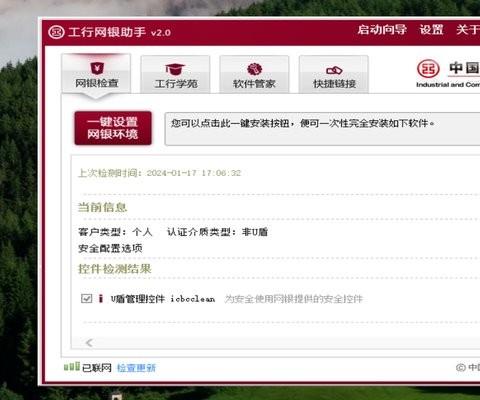This screenshot has height=400, width=480.
Task: Open the 启动向导 menu item
Action: (x=382, y=30)
